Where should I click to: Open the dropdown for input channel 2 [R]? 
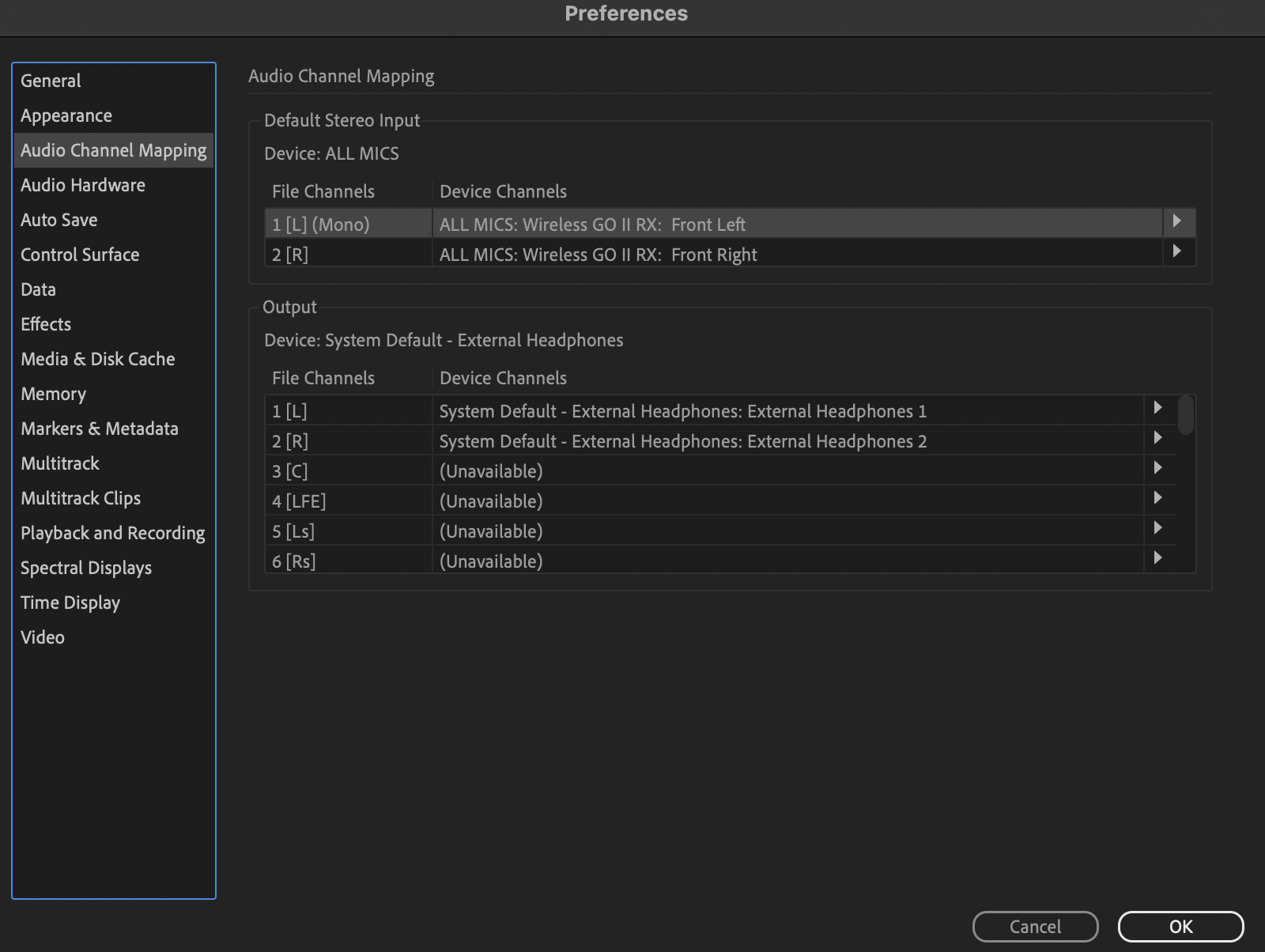tap(1177, 252)
